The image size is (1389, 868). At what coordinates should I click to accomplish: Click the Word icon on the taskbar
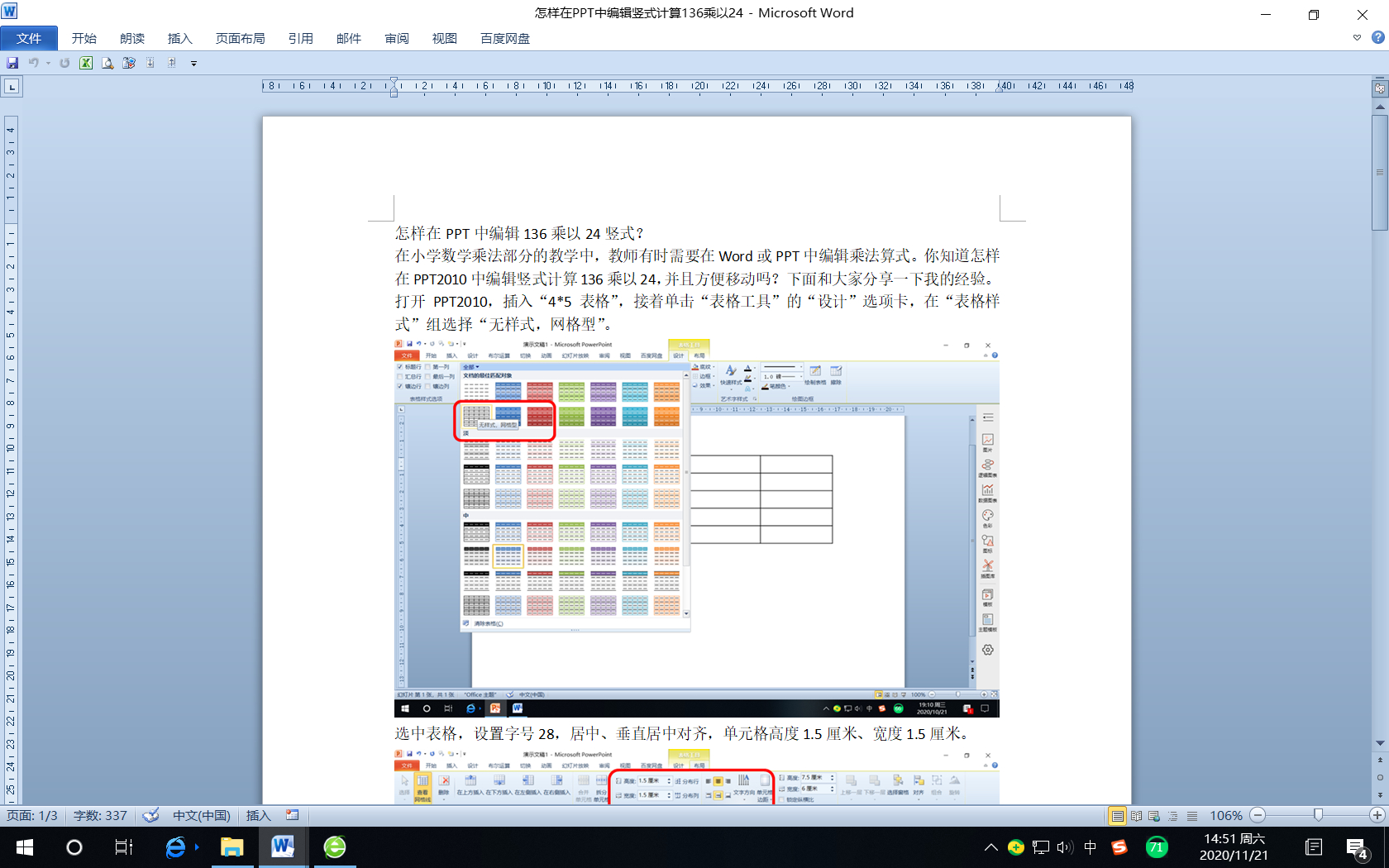click(x=283, y=847)
